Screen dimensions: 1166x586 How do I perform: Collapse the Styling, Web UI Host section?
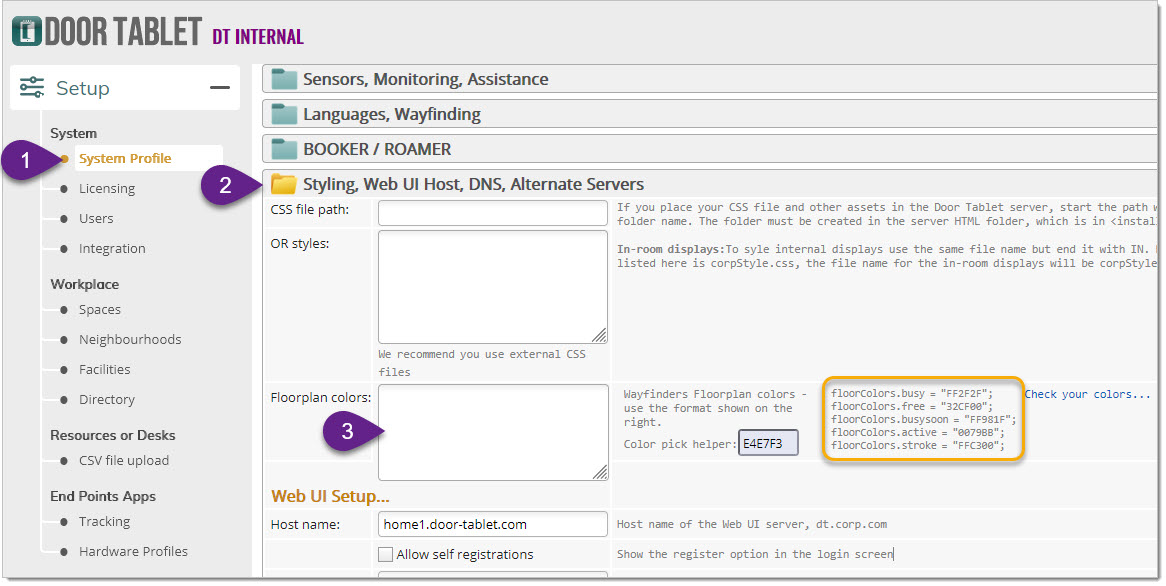(473, 184)
